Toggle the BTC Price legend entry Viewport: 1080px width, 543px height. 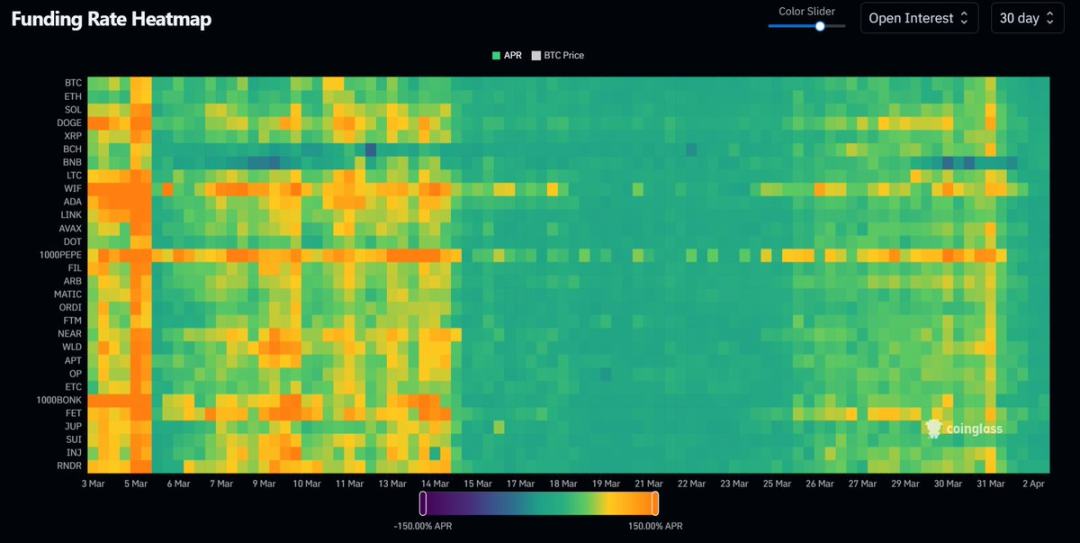click(557, 55)
